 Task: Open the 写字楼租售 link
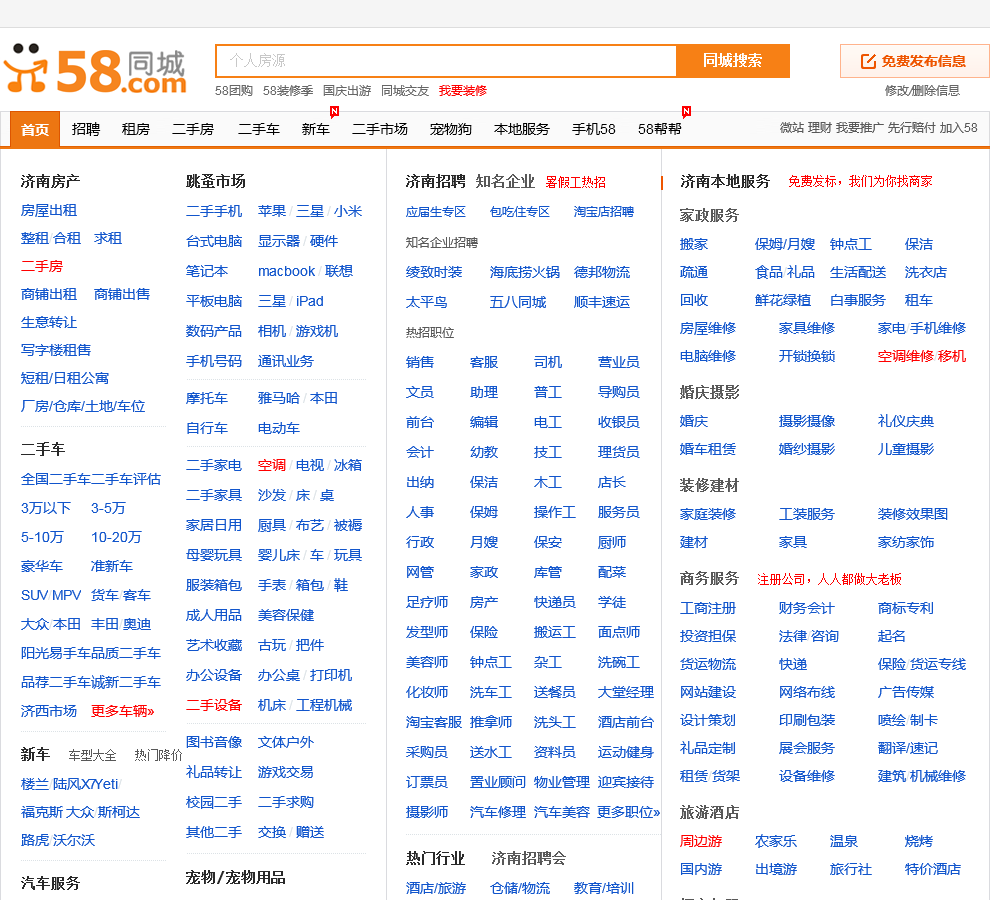pyautogui.click(x=56, y=350)
